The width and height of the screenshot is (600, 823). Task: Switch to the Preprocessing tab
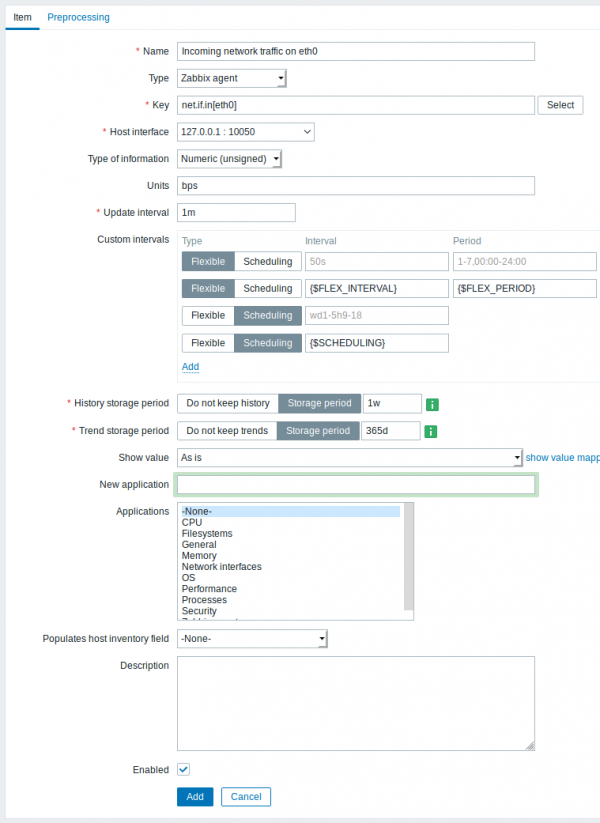[x=78, y=17]
